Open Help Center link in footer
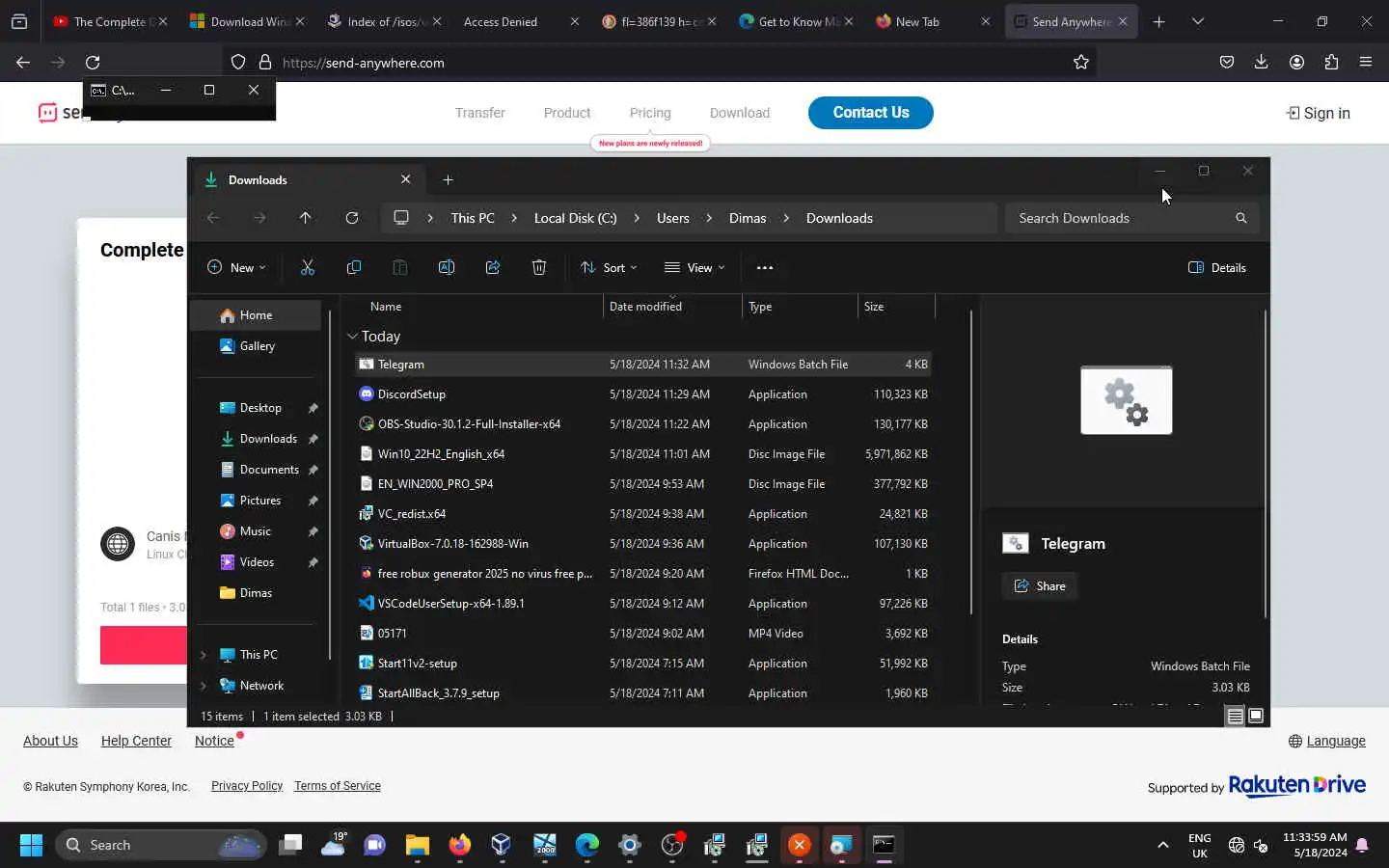Viewport: 1389px width, 868px height. click(x=136, y=741)
